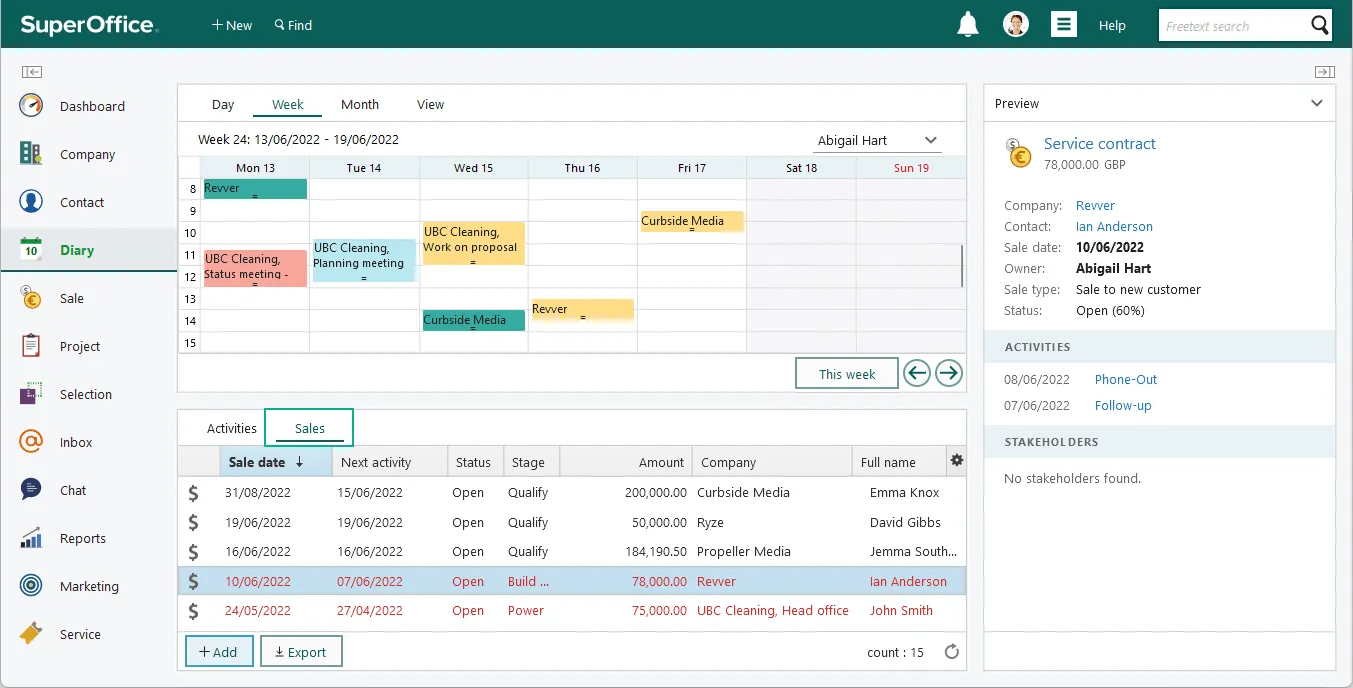1353x688 pixels.
Task: Open the Marketing target icon
Action: [x=31, y=586]
